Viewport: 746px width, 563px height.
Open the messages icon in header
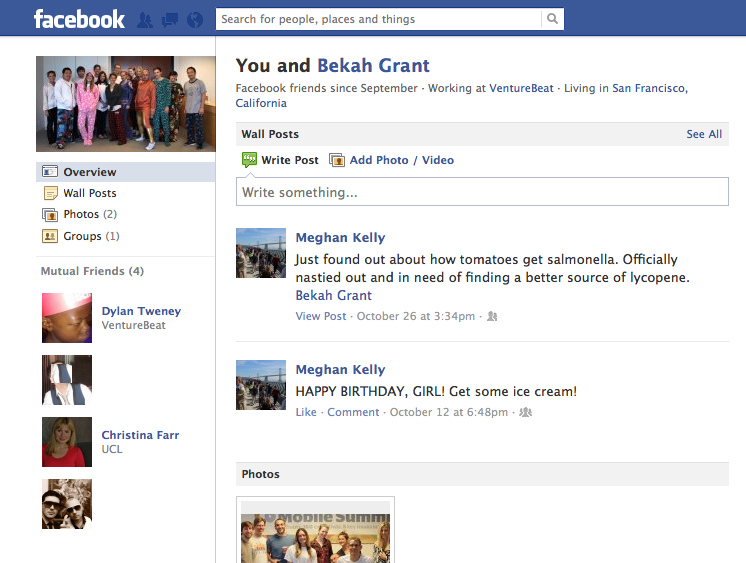point(170,20)
